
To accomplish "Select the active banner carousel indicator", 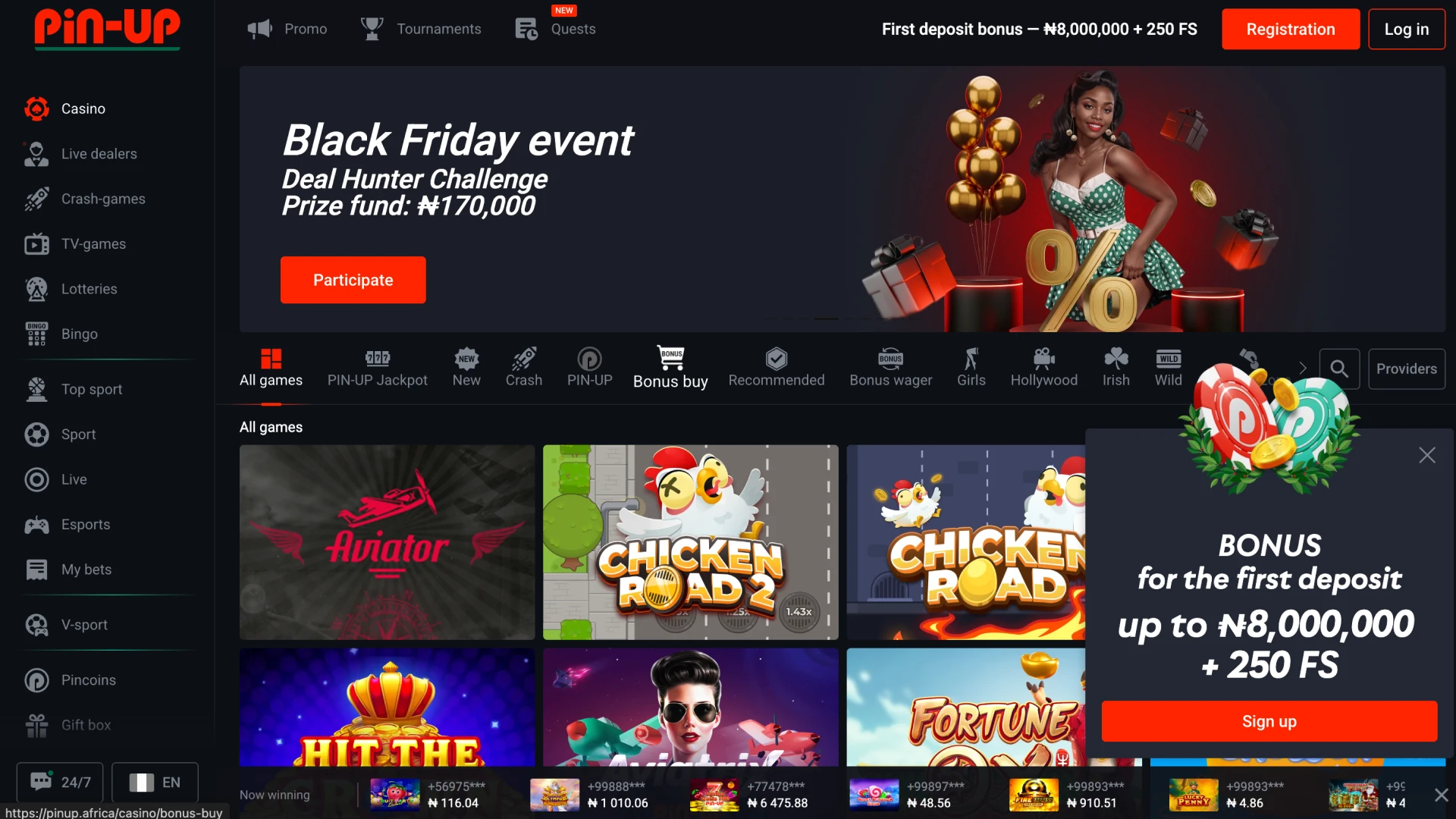I will (826, 318).
